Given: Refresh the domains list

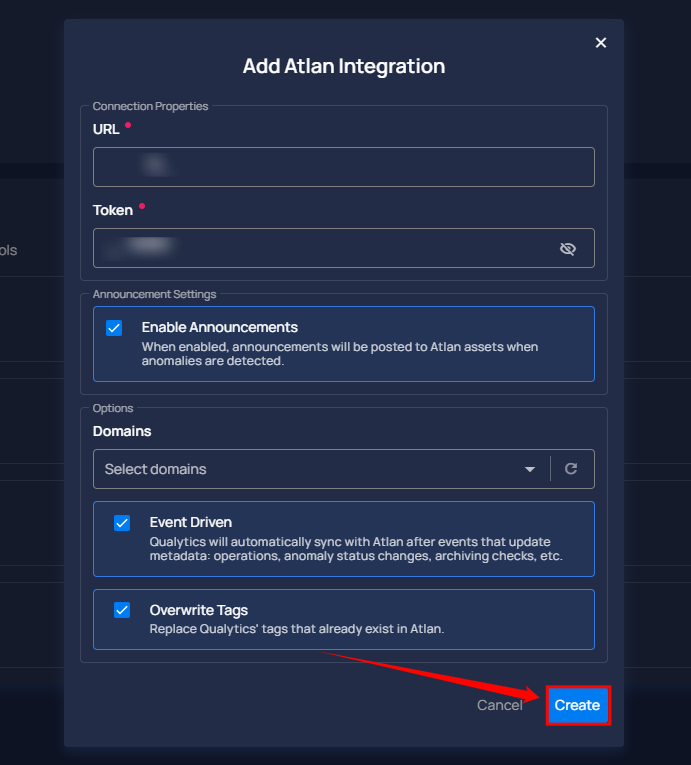Looking at the screenshot, I should pyautogui.click(x=571, y=469).
